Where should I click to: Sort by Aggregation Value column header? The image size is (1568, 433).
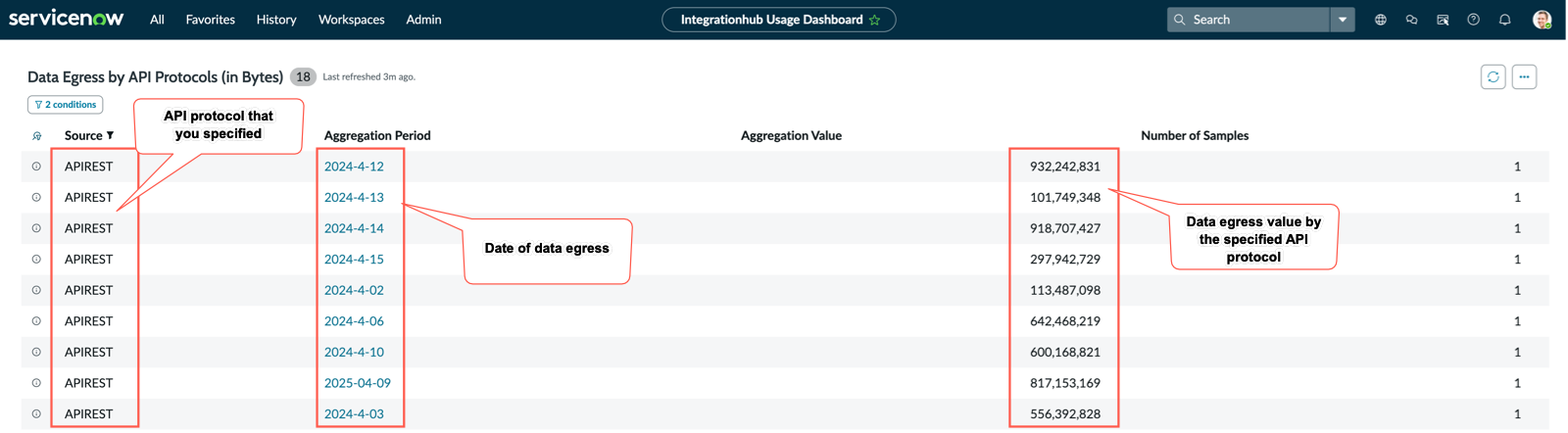click(x=791, y=136)
